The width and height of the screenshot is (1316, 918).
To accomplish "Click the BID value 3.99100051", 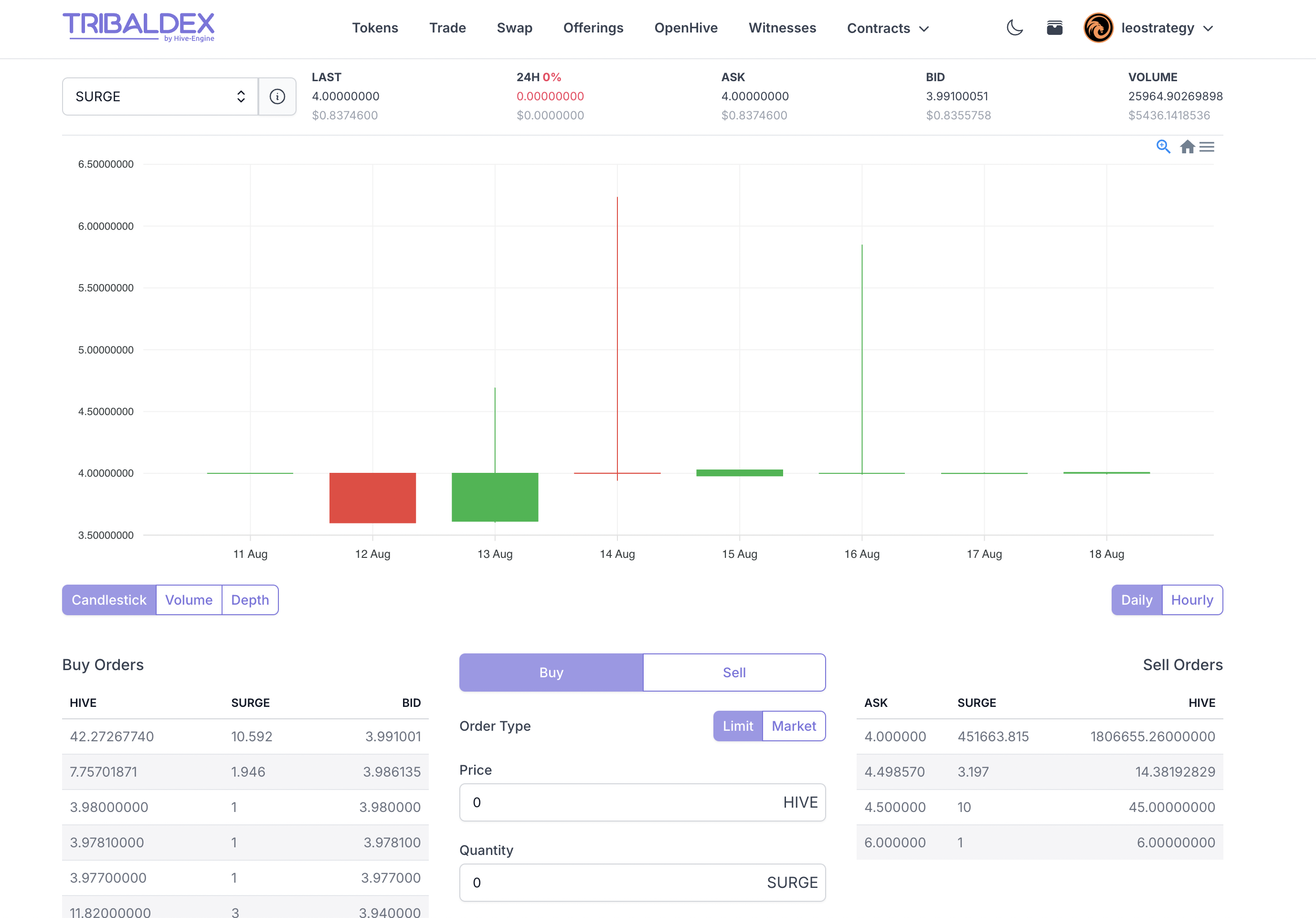I will click(x=957, y=96).
